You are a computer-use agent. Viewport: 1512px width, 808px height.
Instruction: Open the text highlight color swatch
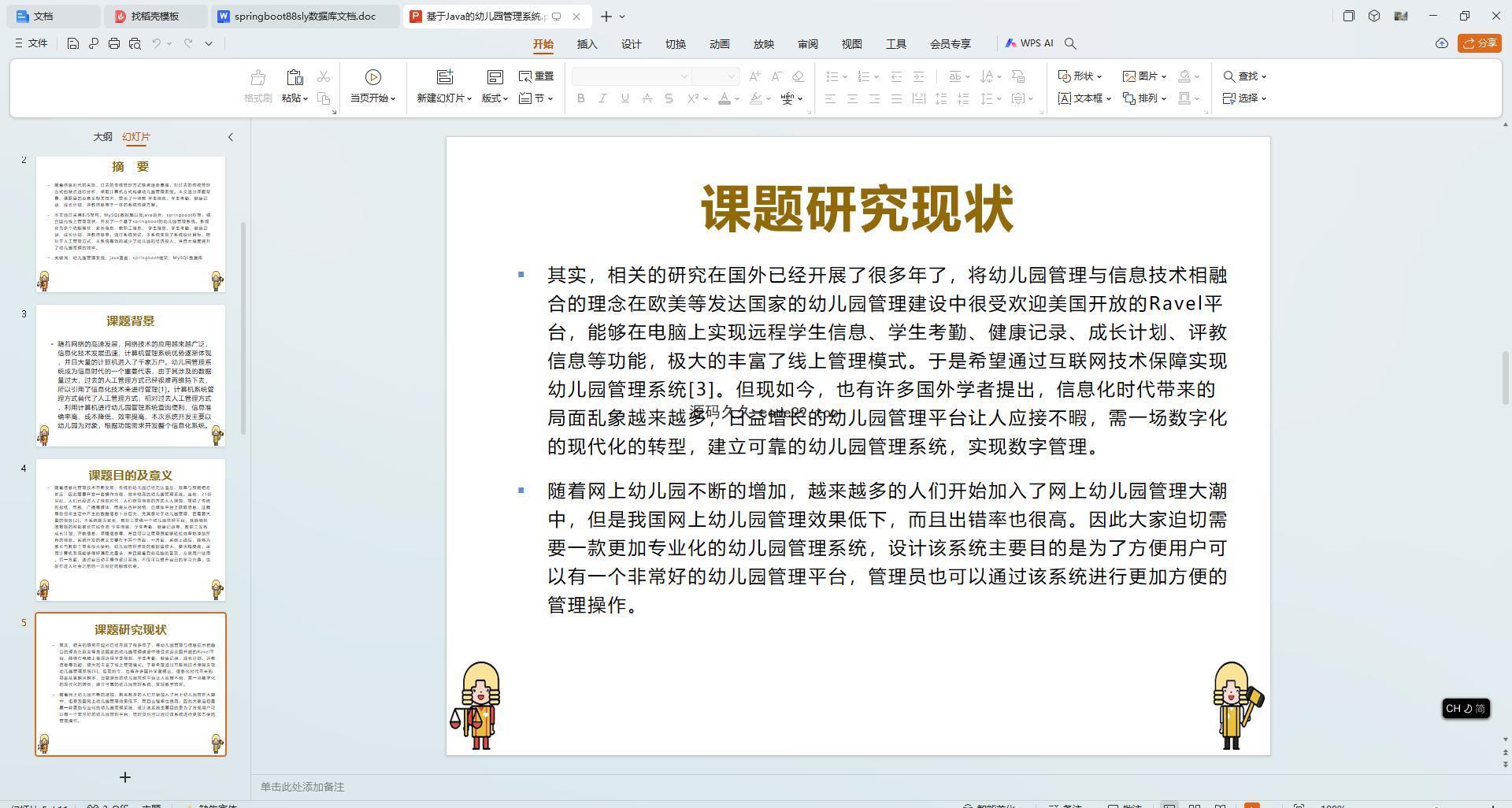click(x=756, y=98)
